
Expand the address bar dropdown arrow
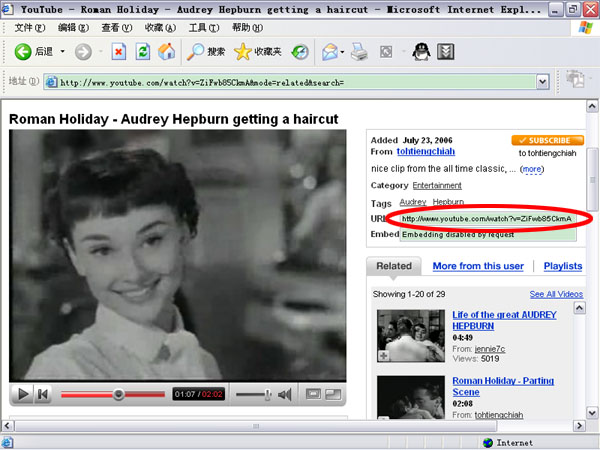pyautogui.click(x=542, y=82)
